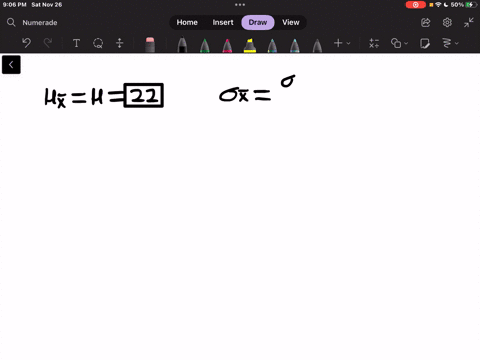Pick the eraser tool
This screenshot has width=480, height=360.
tap(150, 45)
